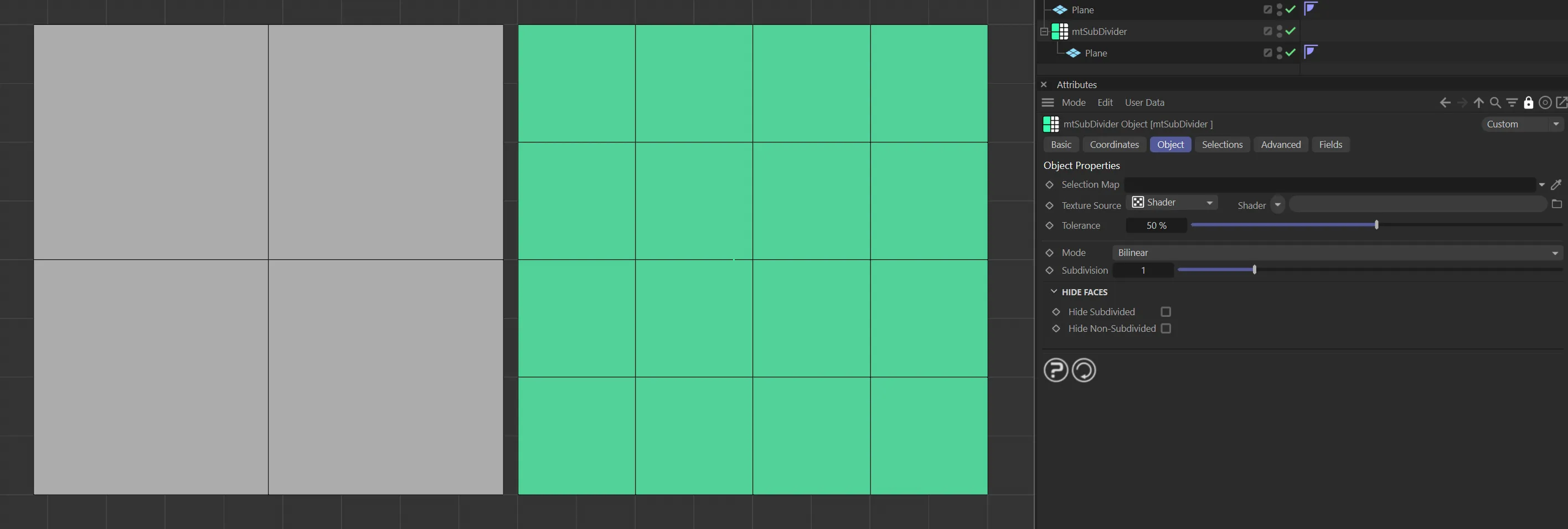Viewport: 1568px width, 529px height.
Task: Open the User Data menu
Action: (1144, 103)
